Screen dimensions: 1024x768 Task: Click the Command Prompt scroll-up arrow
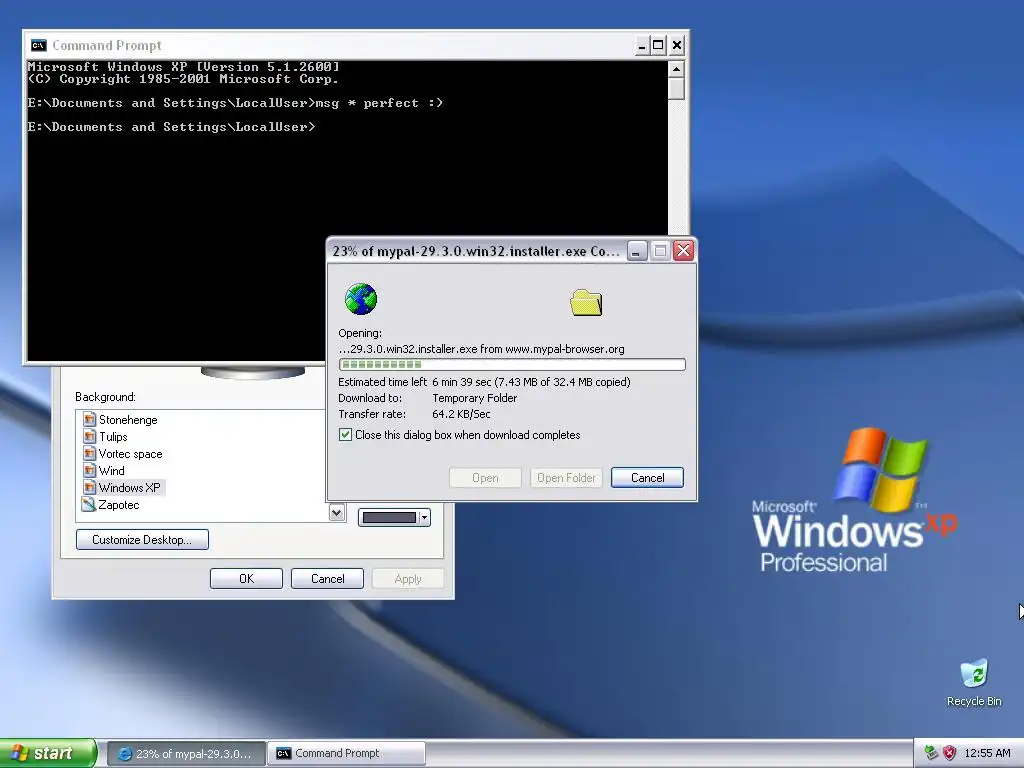click(x=677, y=69)
